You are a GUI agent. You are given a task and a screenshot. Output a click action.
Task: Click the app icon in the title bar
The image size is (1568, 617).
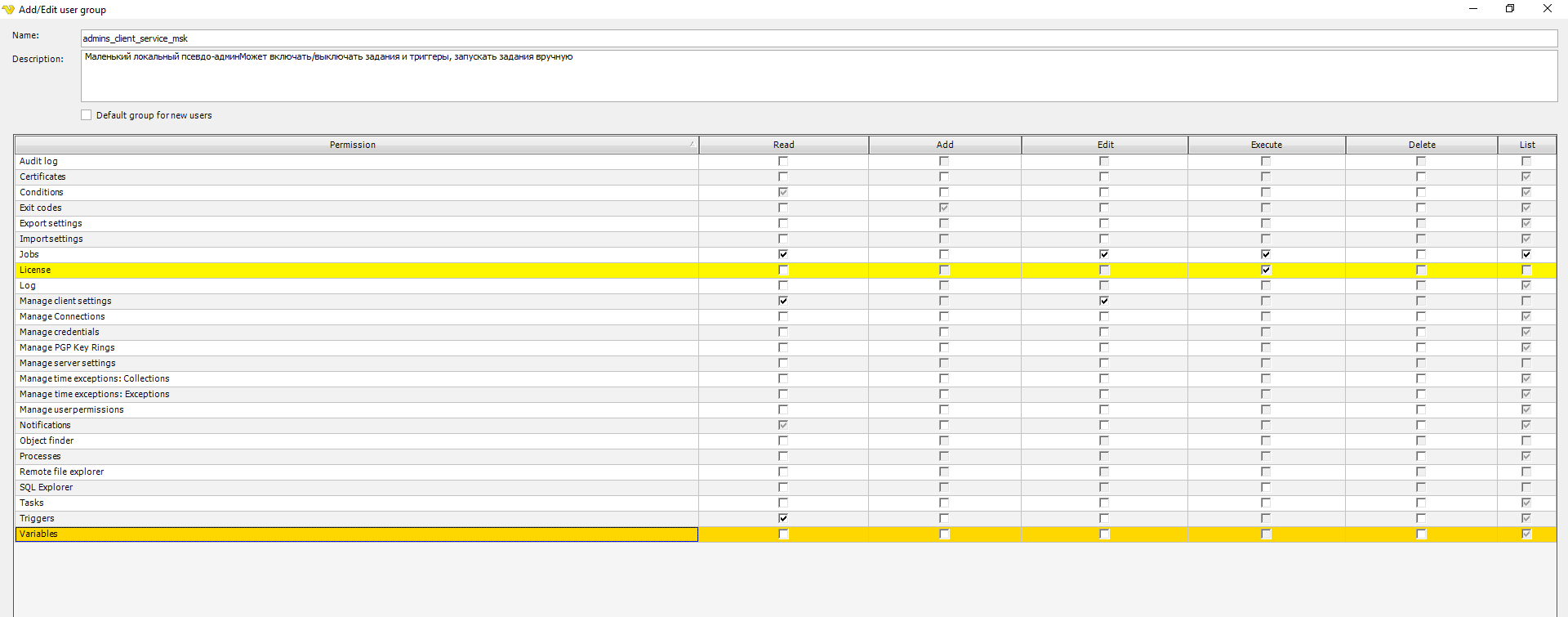point(8,10)
